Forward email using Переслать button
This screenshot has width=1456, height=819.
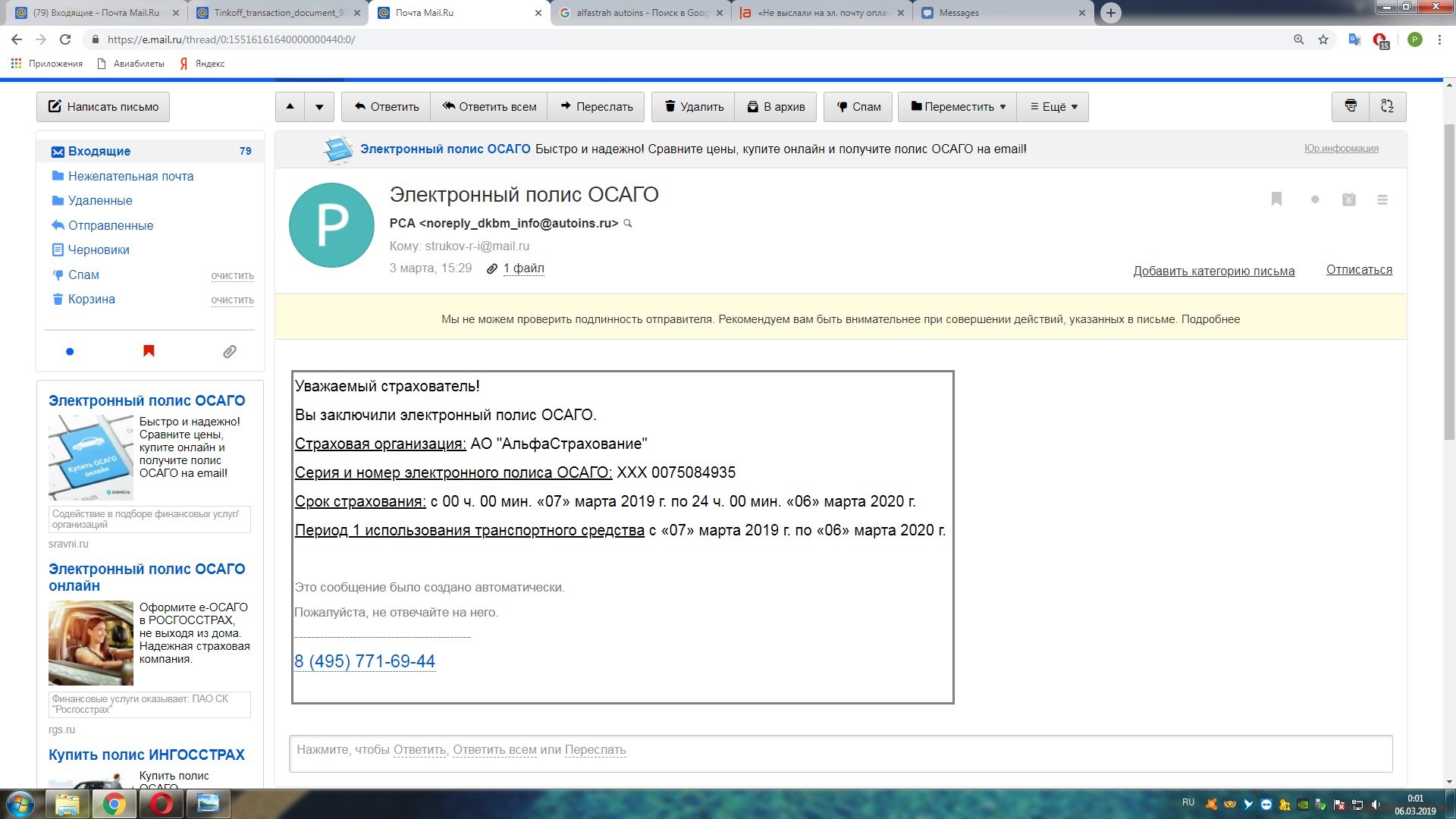click(596, 107)
